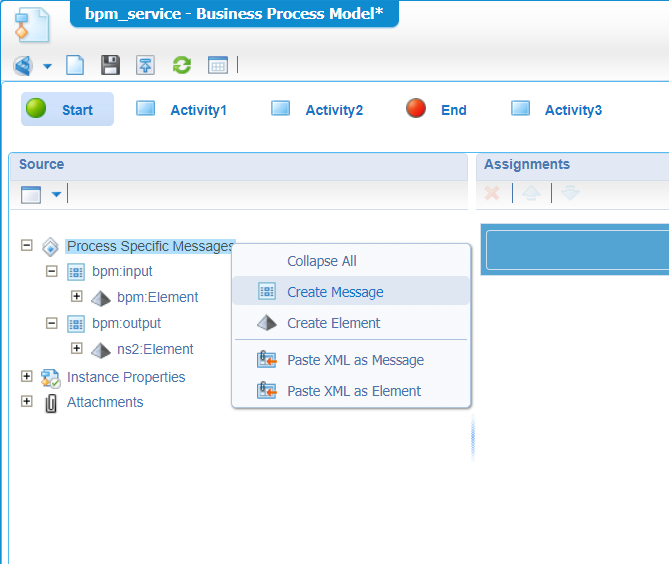Image resolution: width=669 pixels, height=564 pixels.
Task: Click the save floppy disk icon
Action: point(110,66)
